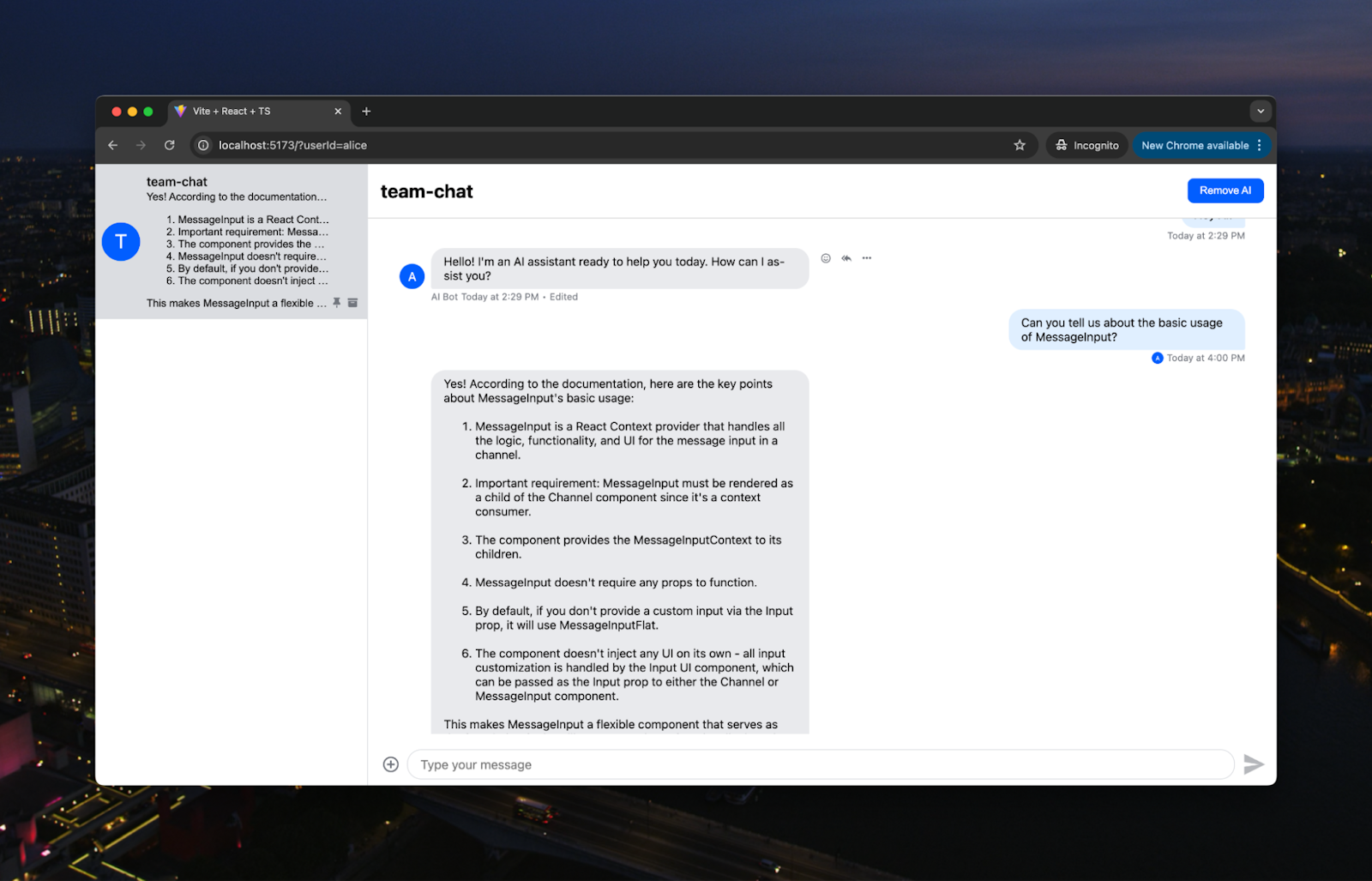The image size is (1372, 881).
Task: Reload the localhost page
Action: tap(169, 145)
